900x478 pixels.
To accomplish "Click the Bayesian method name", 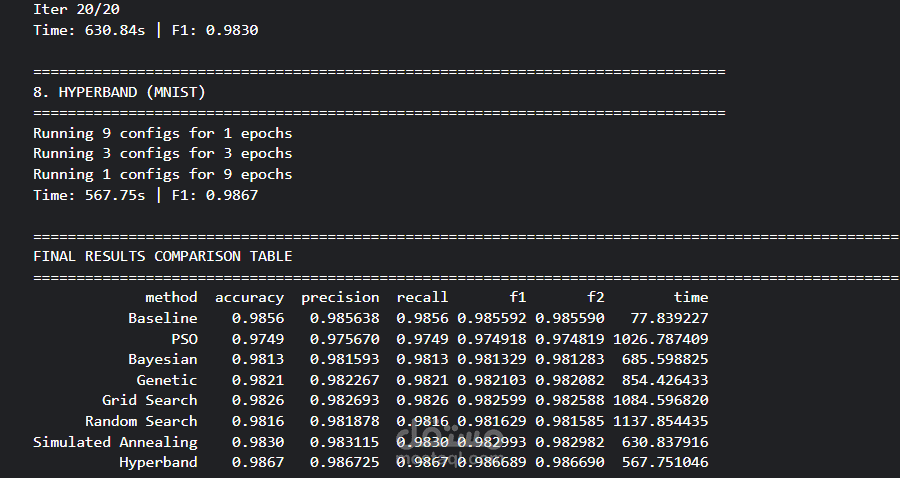I will (x=162, y=359).
